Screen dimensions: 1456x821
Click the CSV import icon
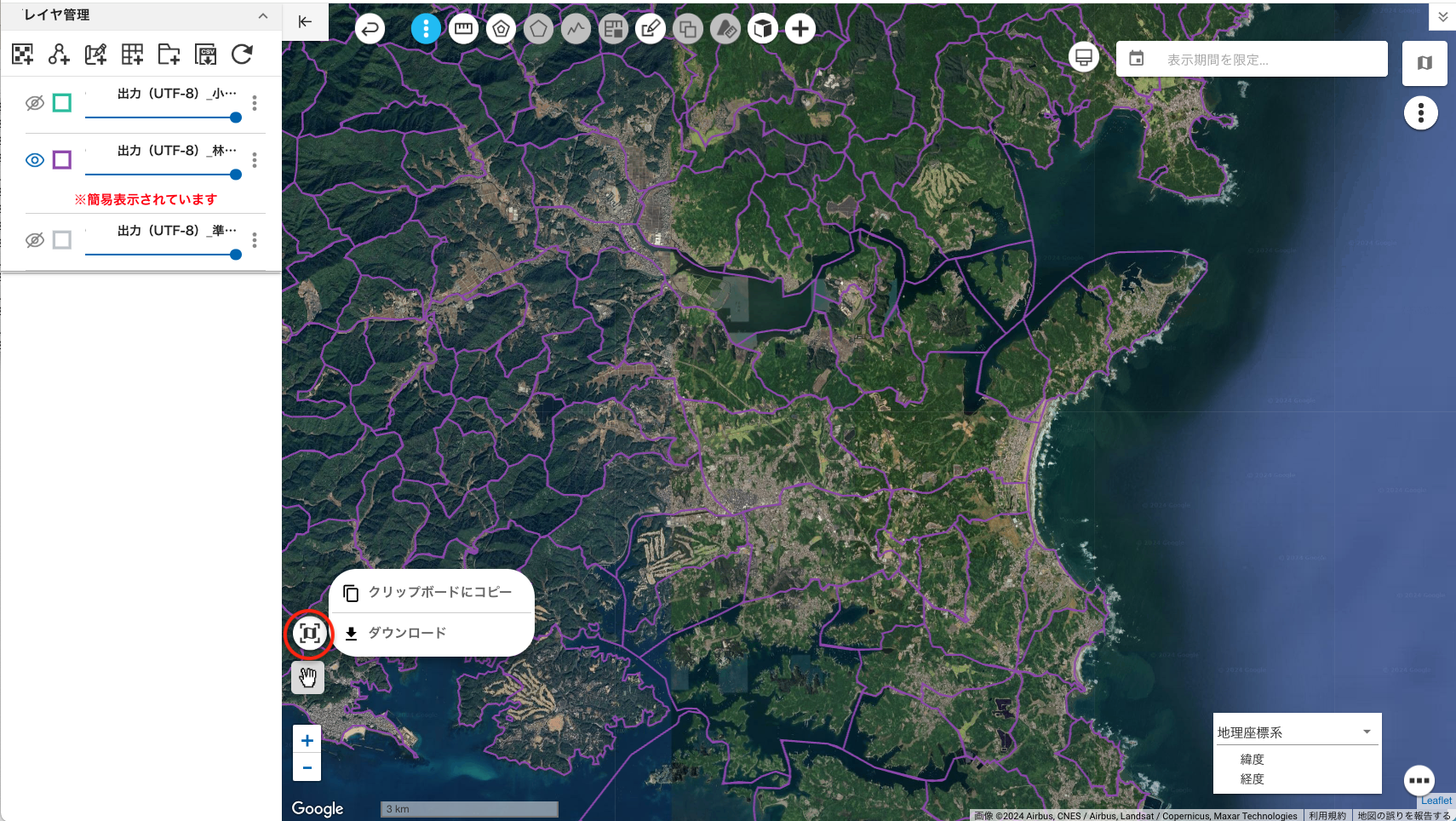[205, 55]
